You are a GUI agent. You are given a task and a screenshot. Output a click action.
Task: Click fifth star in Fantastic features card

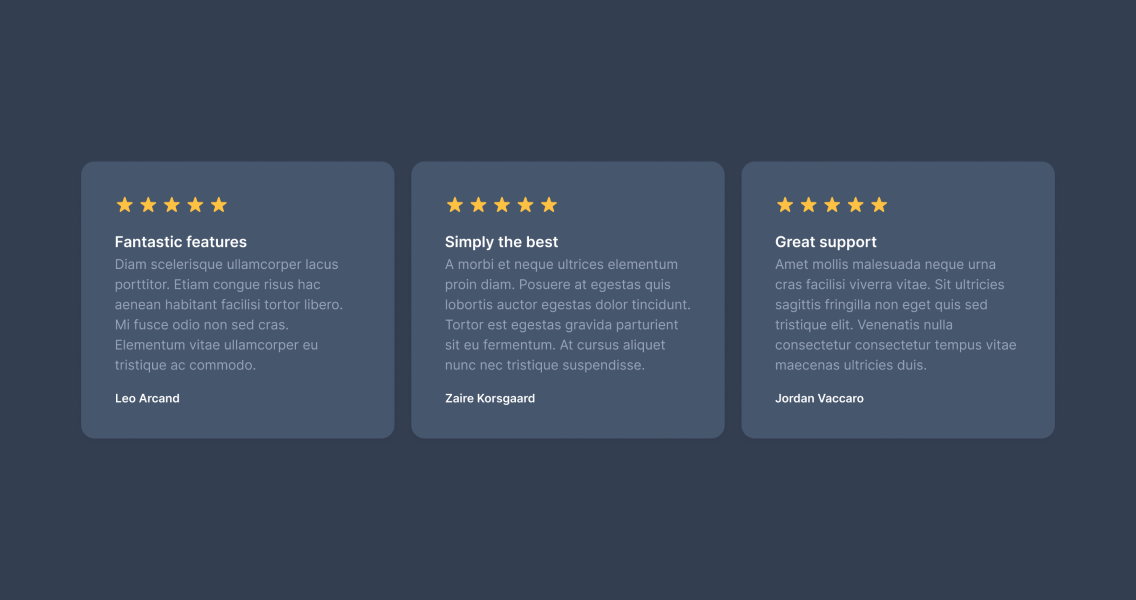tap(219, 205)
